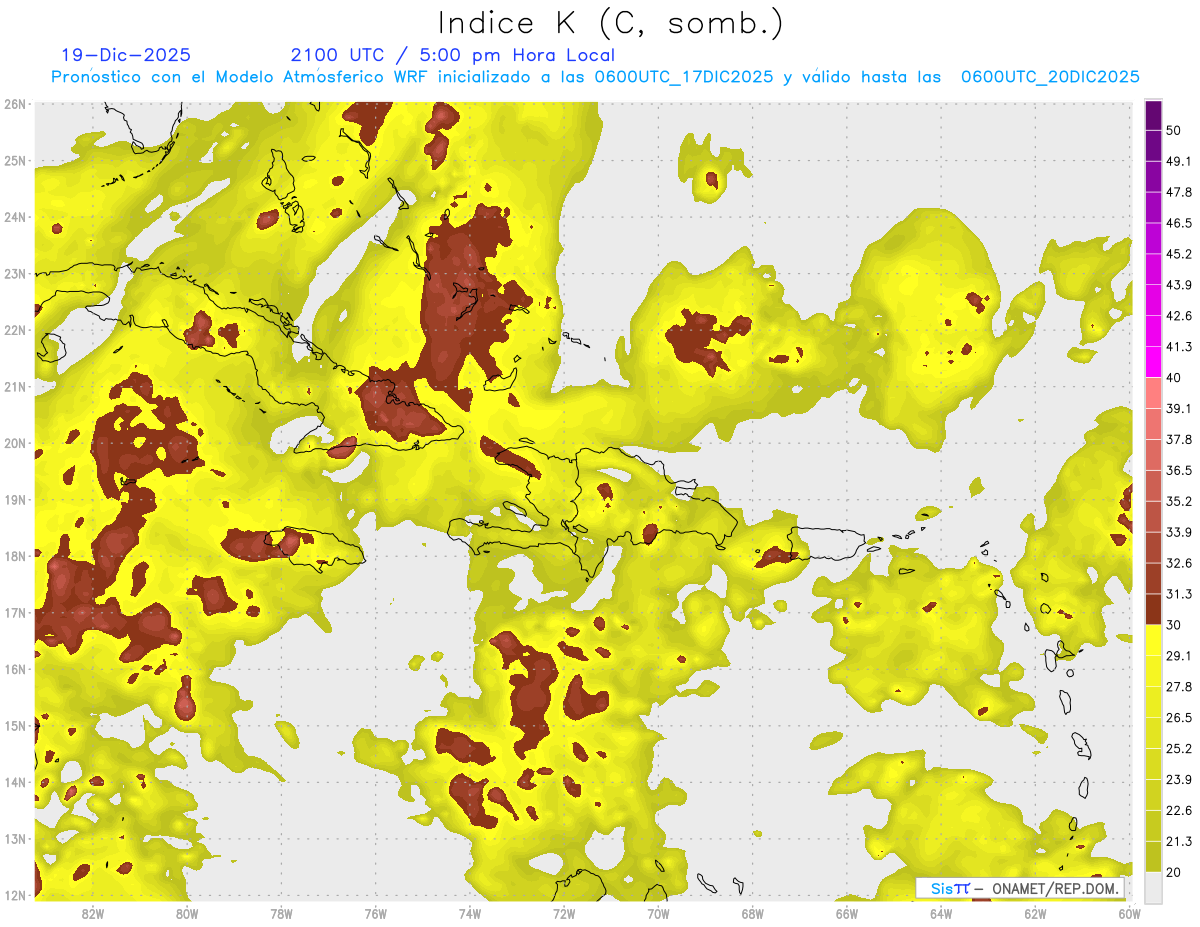Image resolution: width=1200 pixels, height=927 pixels.
Task: Click the "21N" latitude label
Action: click(15, 387)
